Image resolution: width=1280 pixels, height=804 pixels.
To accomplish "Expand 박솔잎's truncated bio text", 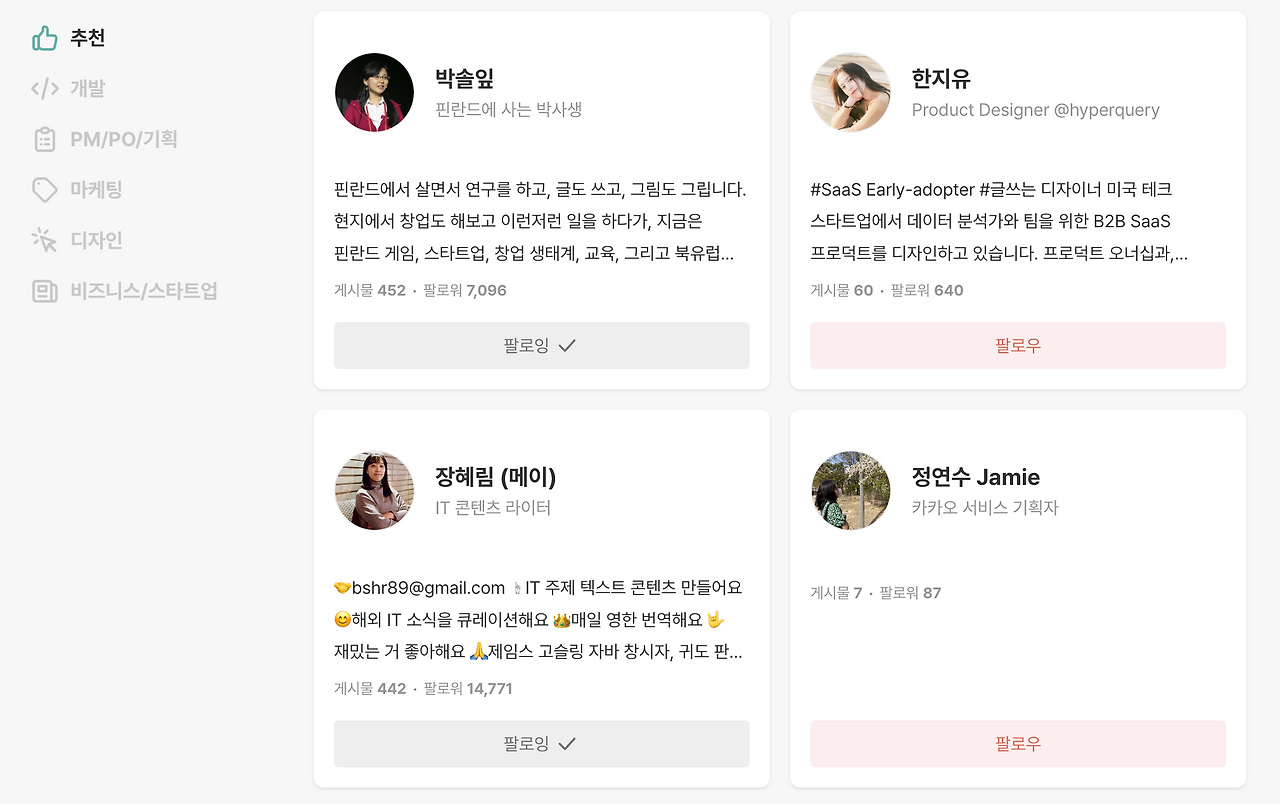I will [541, 221].
